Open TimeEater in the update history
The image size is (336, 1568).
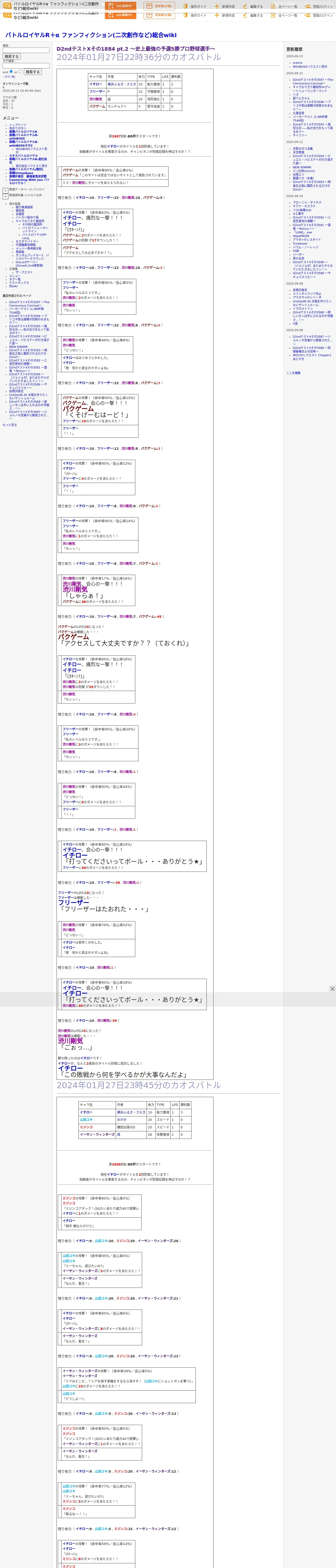tap(300, 244)
